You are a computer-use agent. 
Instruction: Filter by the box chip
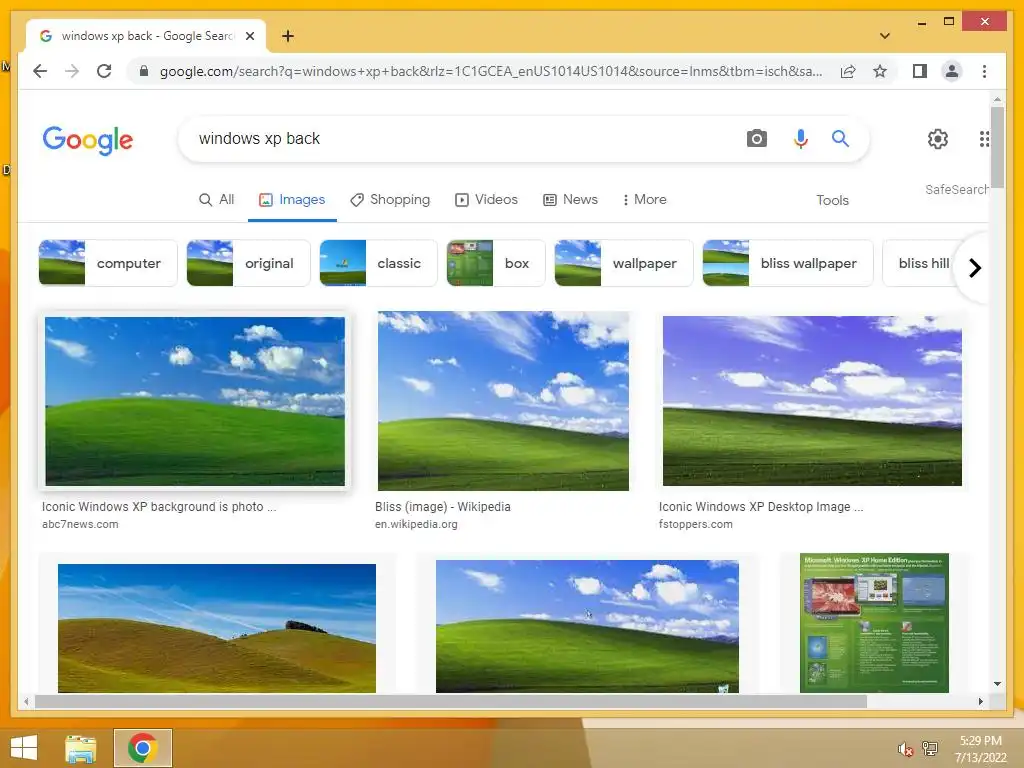point(496,263)
